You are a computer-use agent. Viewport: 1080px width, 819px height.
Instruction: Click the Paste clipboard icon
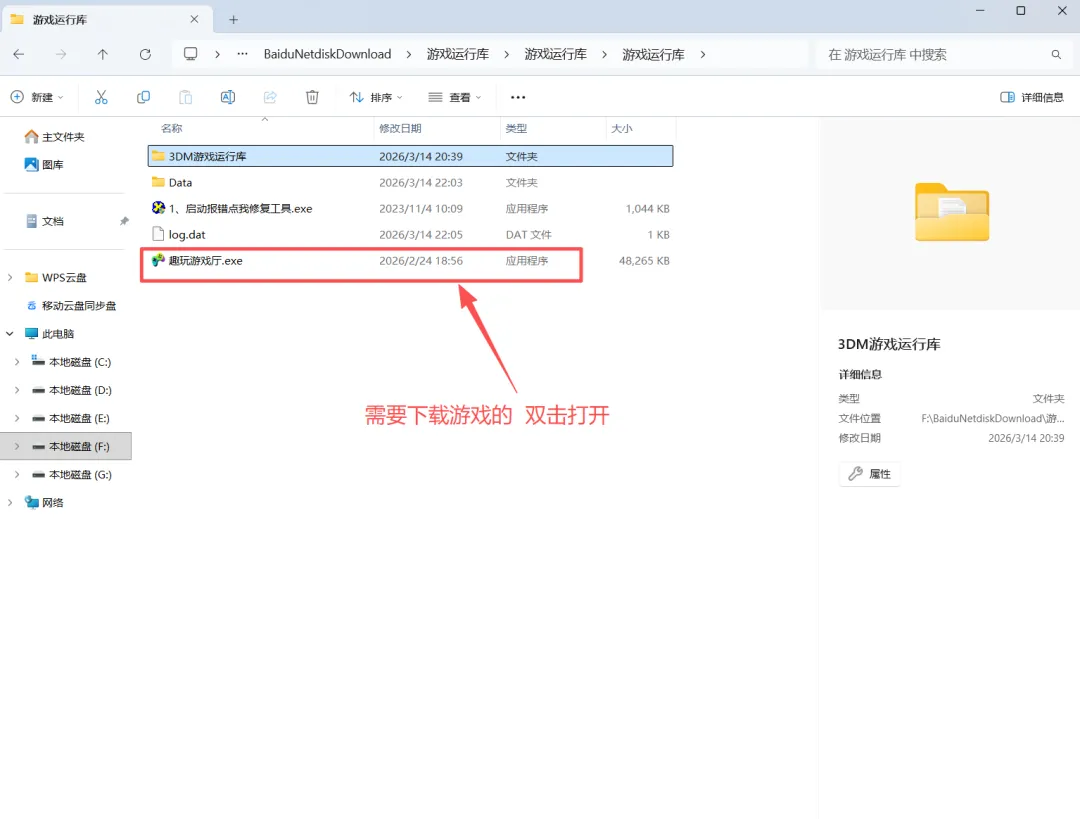185,97
